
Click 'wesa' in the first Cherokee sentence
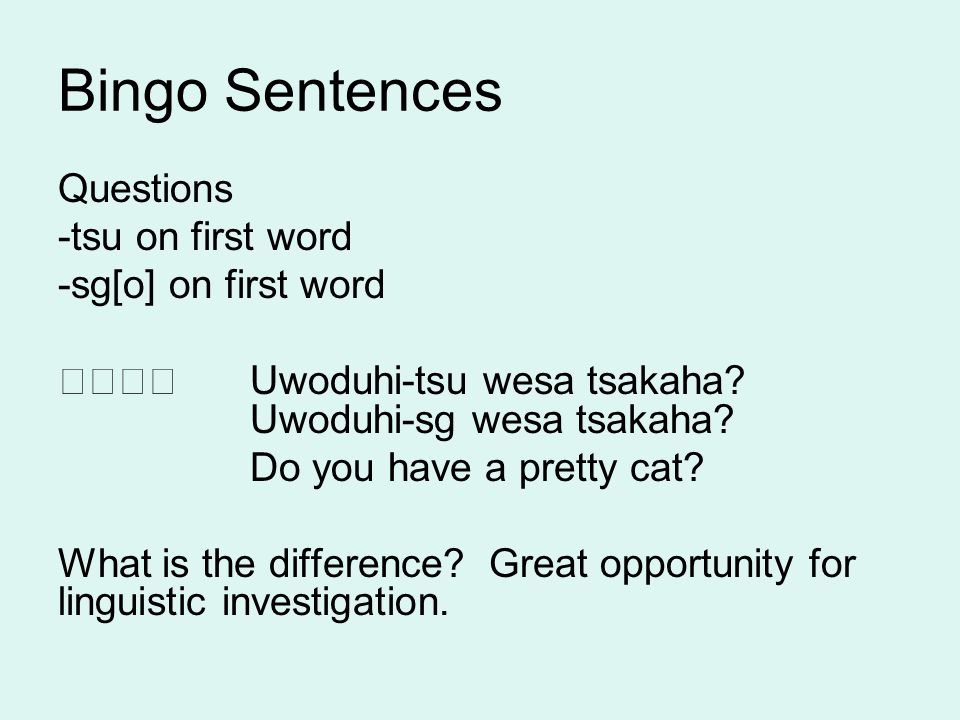pos(529,380)
